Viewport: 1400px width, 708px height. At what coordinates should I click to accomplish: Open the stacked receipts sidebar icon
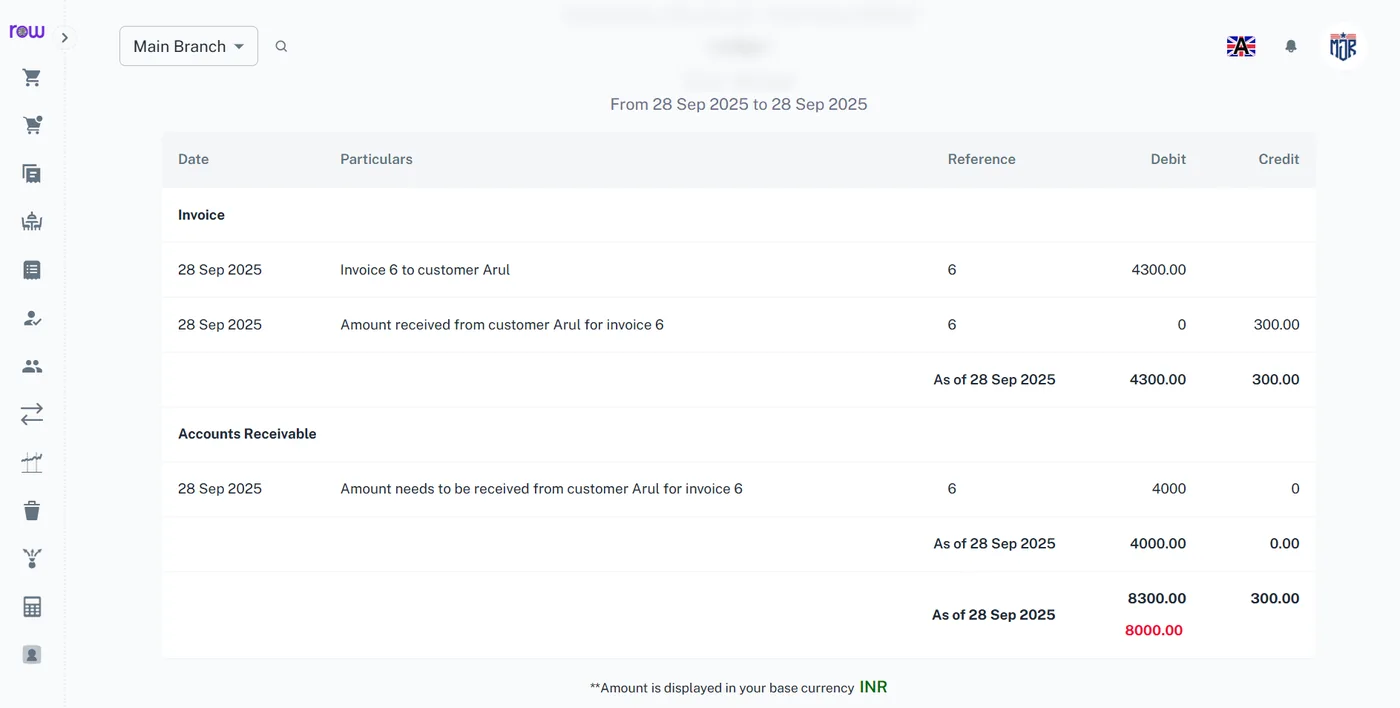32,173
